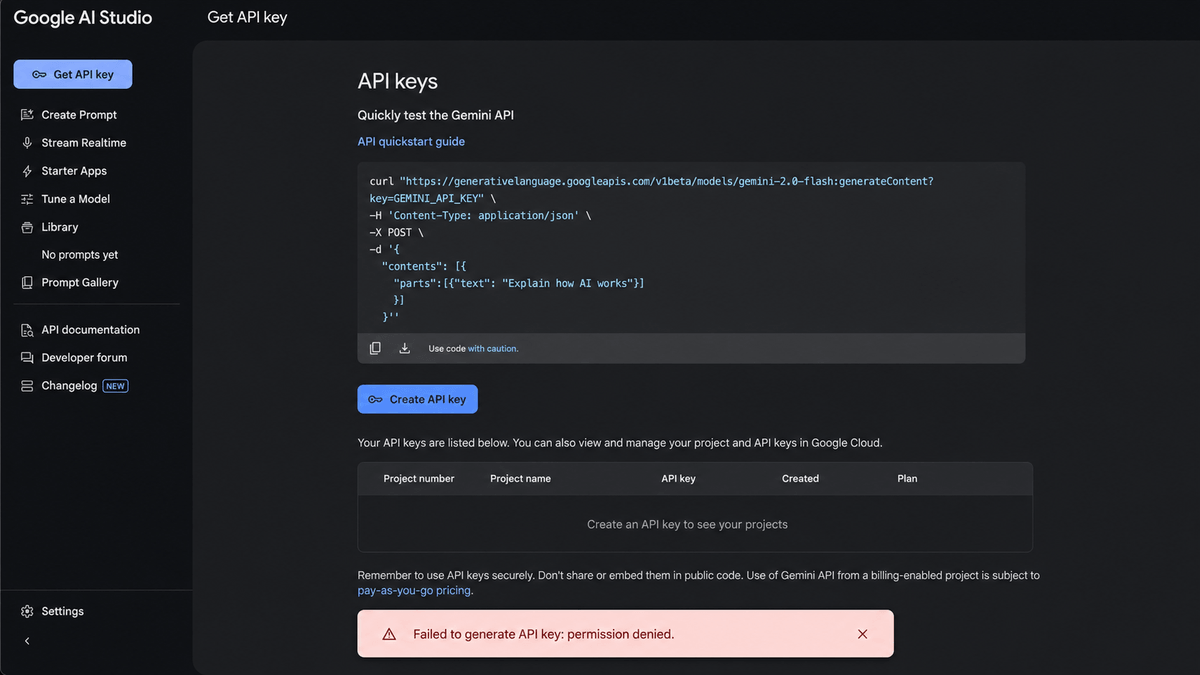Click the Developer forum chat icon

(x=27, y=358)
